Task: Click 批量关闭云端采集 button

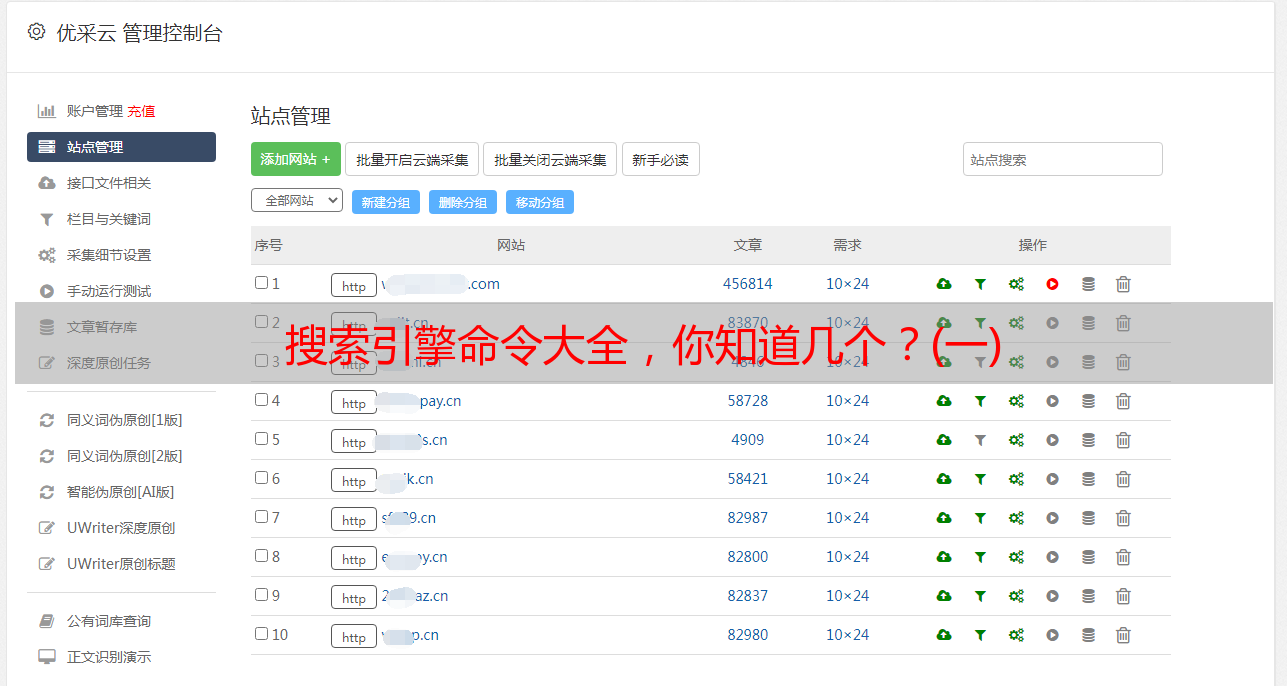Action: pos(550,159)
